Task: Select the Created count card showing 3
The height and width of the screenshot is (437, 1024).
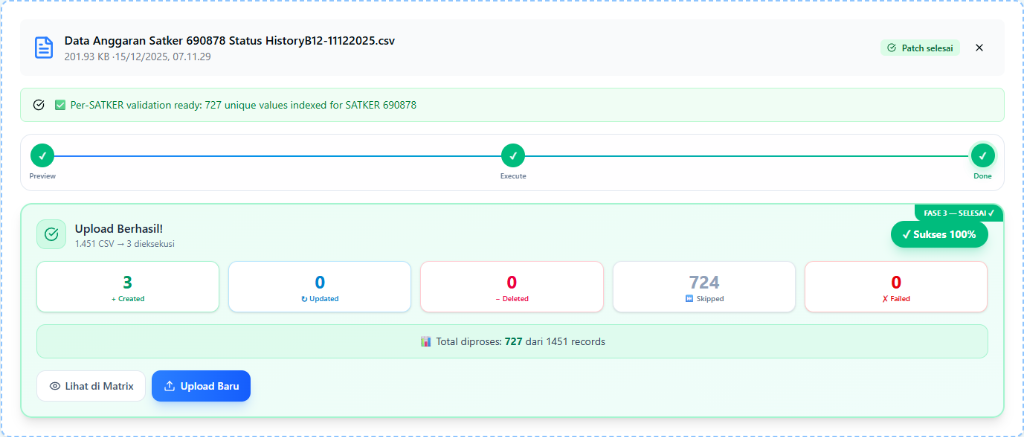Action: (x=127, y=287)
